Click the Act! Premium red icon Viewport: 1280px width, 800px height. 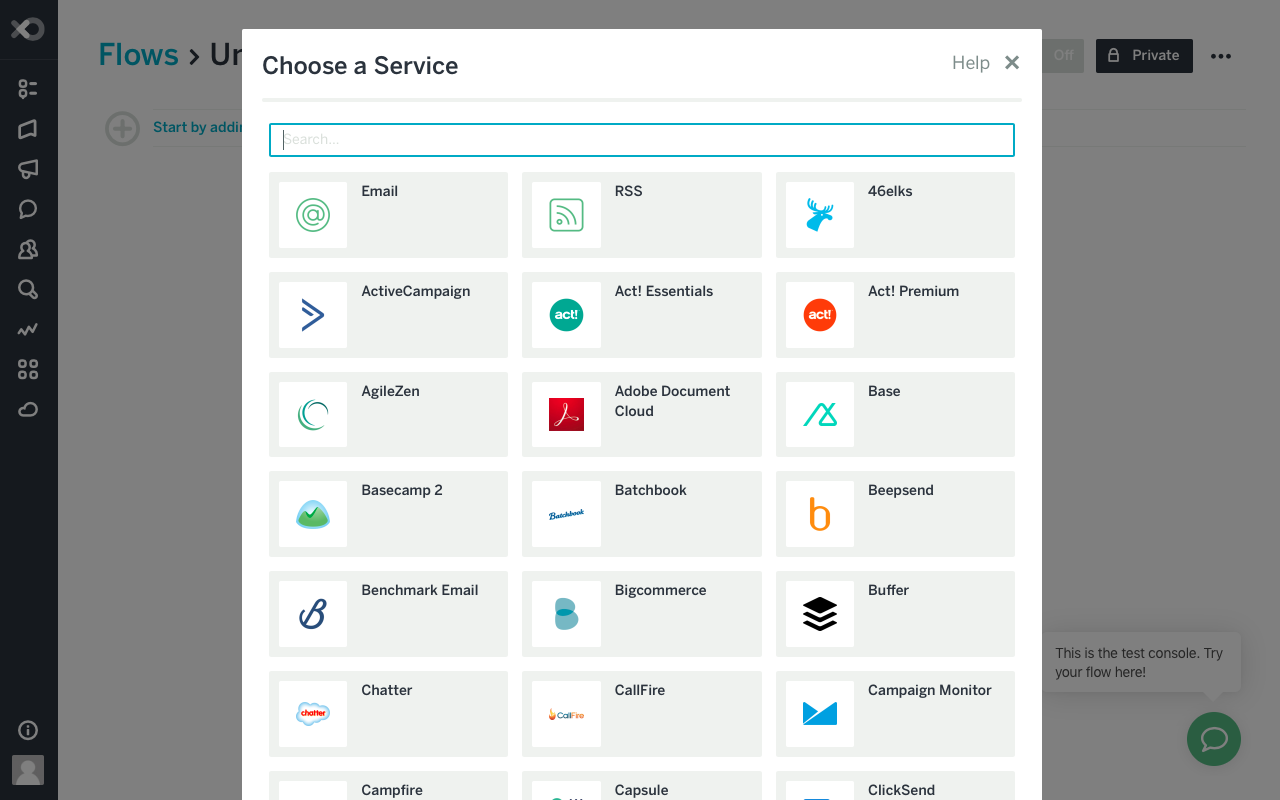point(820,315)
